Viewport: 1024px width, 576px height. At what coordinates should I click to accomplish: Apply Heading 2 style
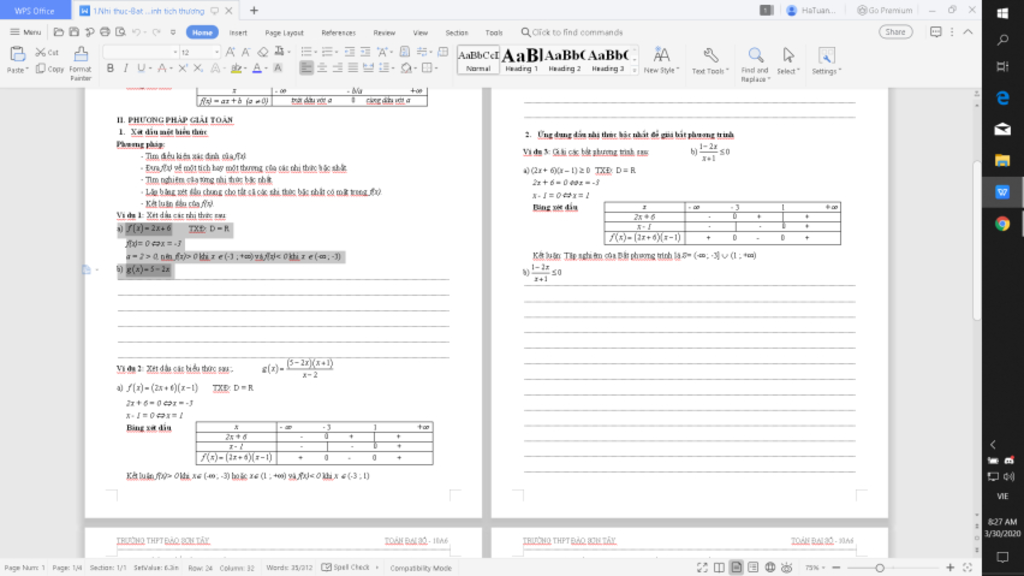coord(564,59)
